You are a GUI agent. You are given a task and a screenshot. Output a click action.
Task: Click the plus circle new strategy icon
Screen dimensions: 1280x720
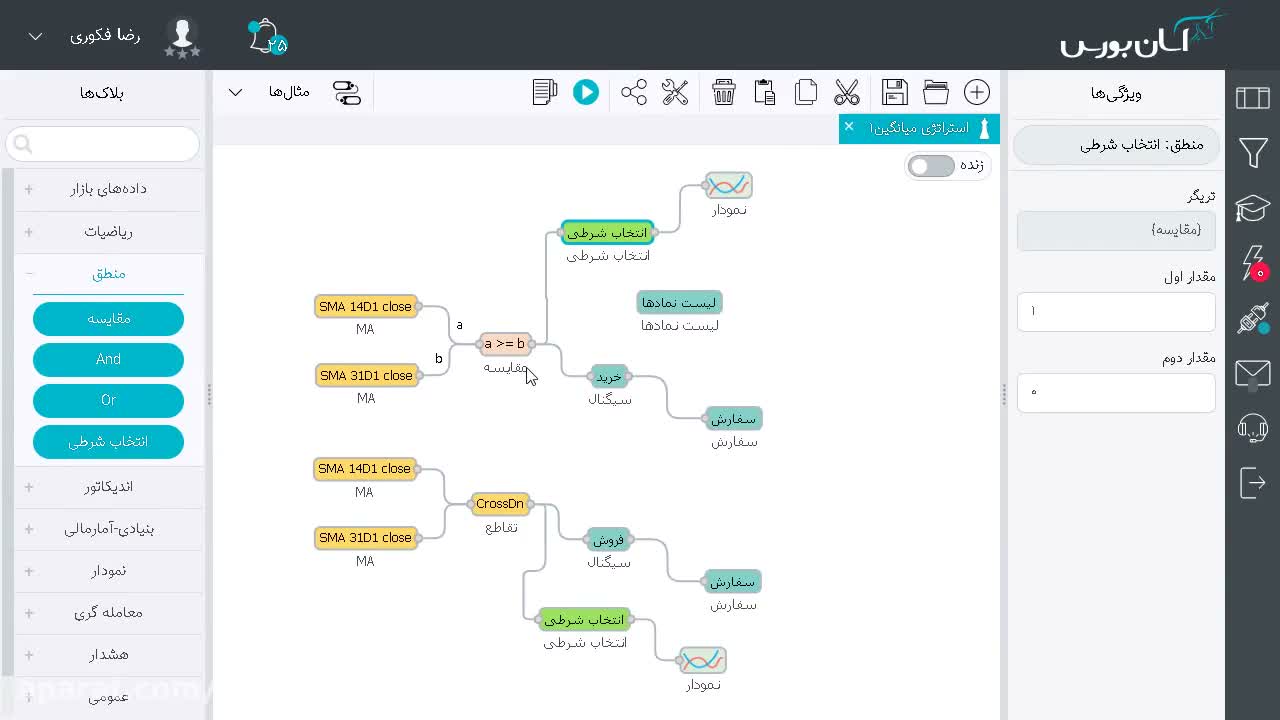coord(977,92)
